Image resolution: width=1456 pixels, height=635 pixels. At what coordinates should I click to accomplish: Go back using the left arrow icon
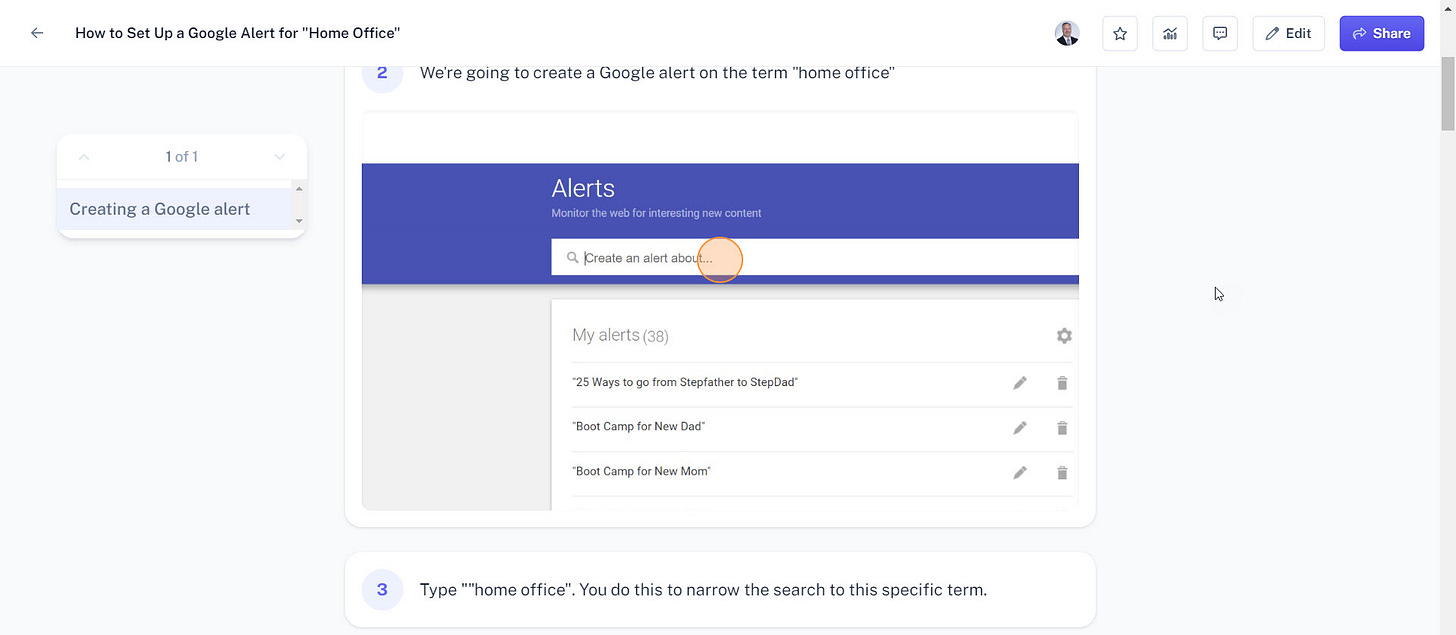pyautogui.click(x=37, y=33)
